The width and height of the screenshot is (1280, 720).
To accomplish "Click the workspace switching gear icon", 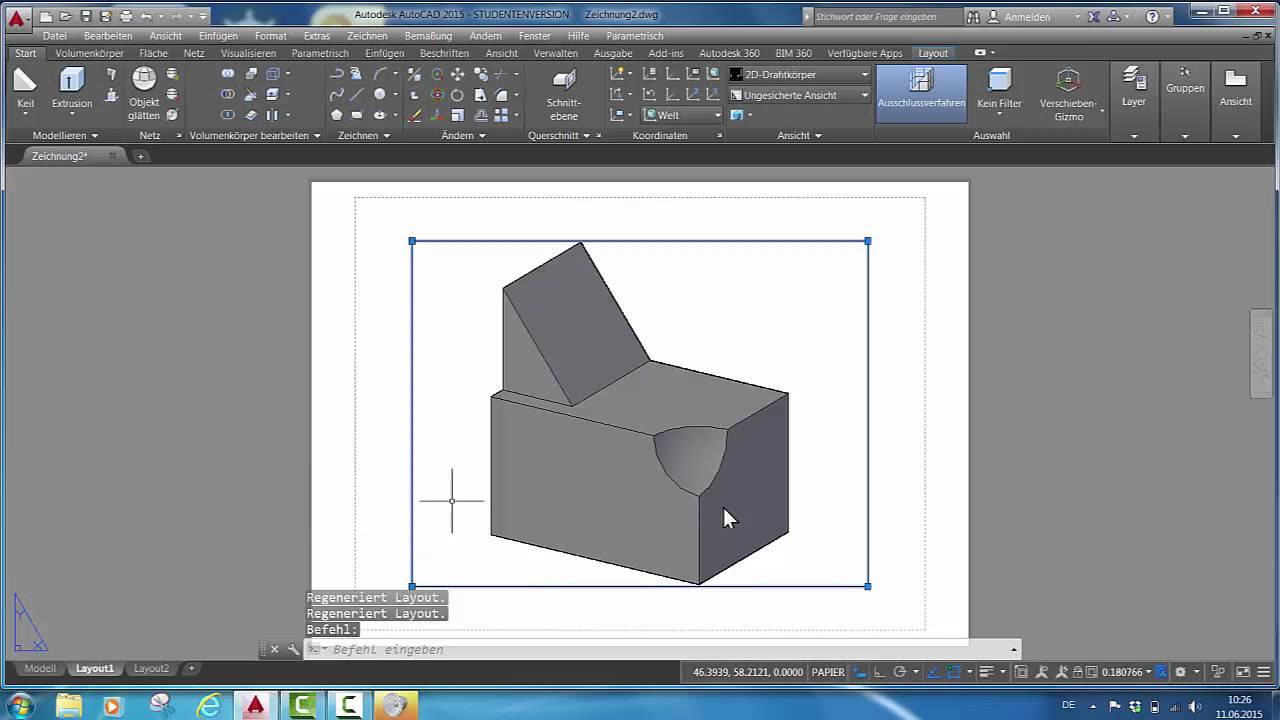I will [x=1180, y=672].
